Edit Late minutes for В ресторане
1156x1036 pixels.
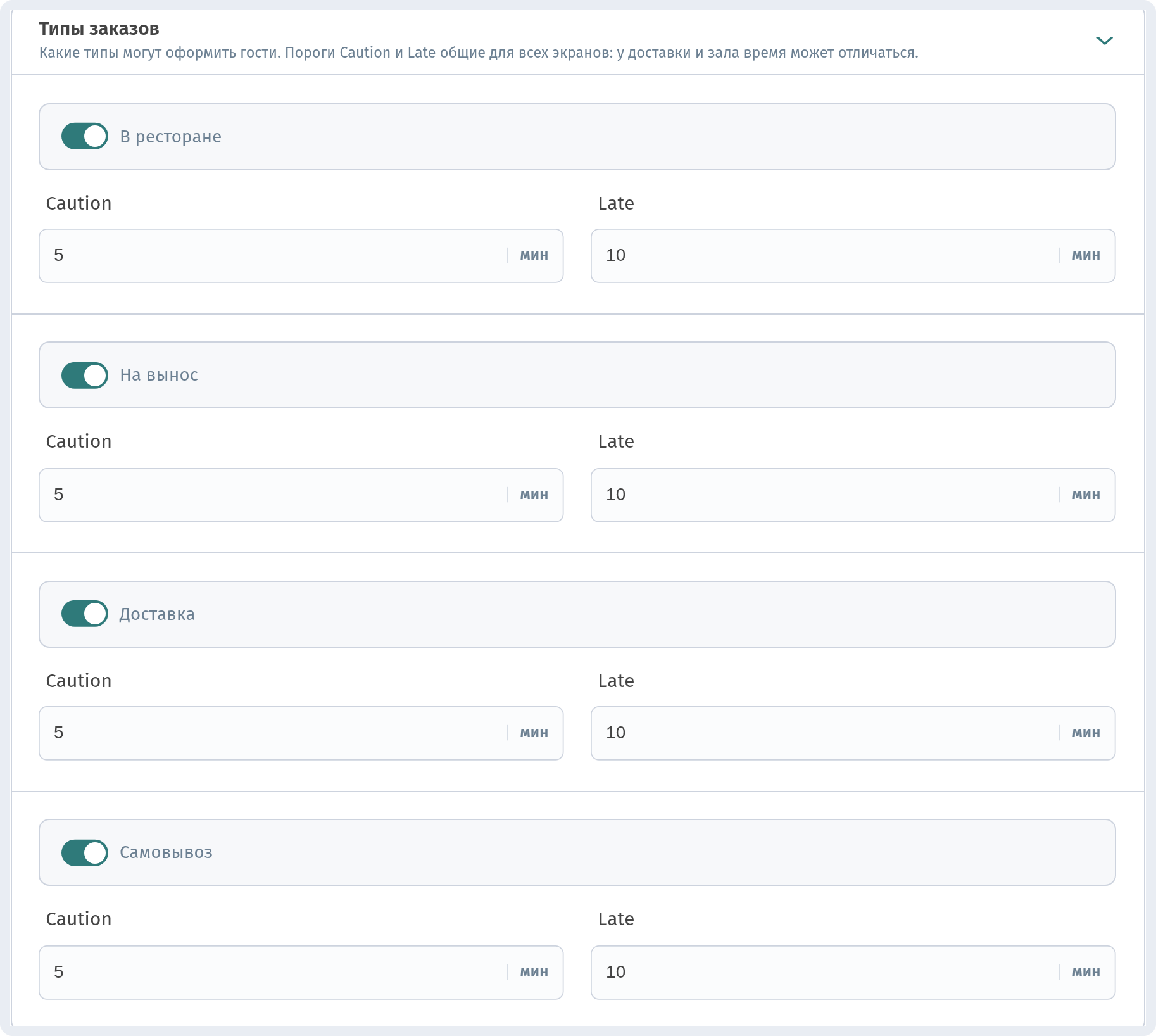[x=853, y=256]
